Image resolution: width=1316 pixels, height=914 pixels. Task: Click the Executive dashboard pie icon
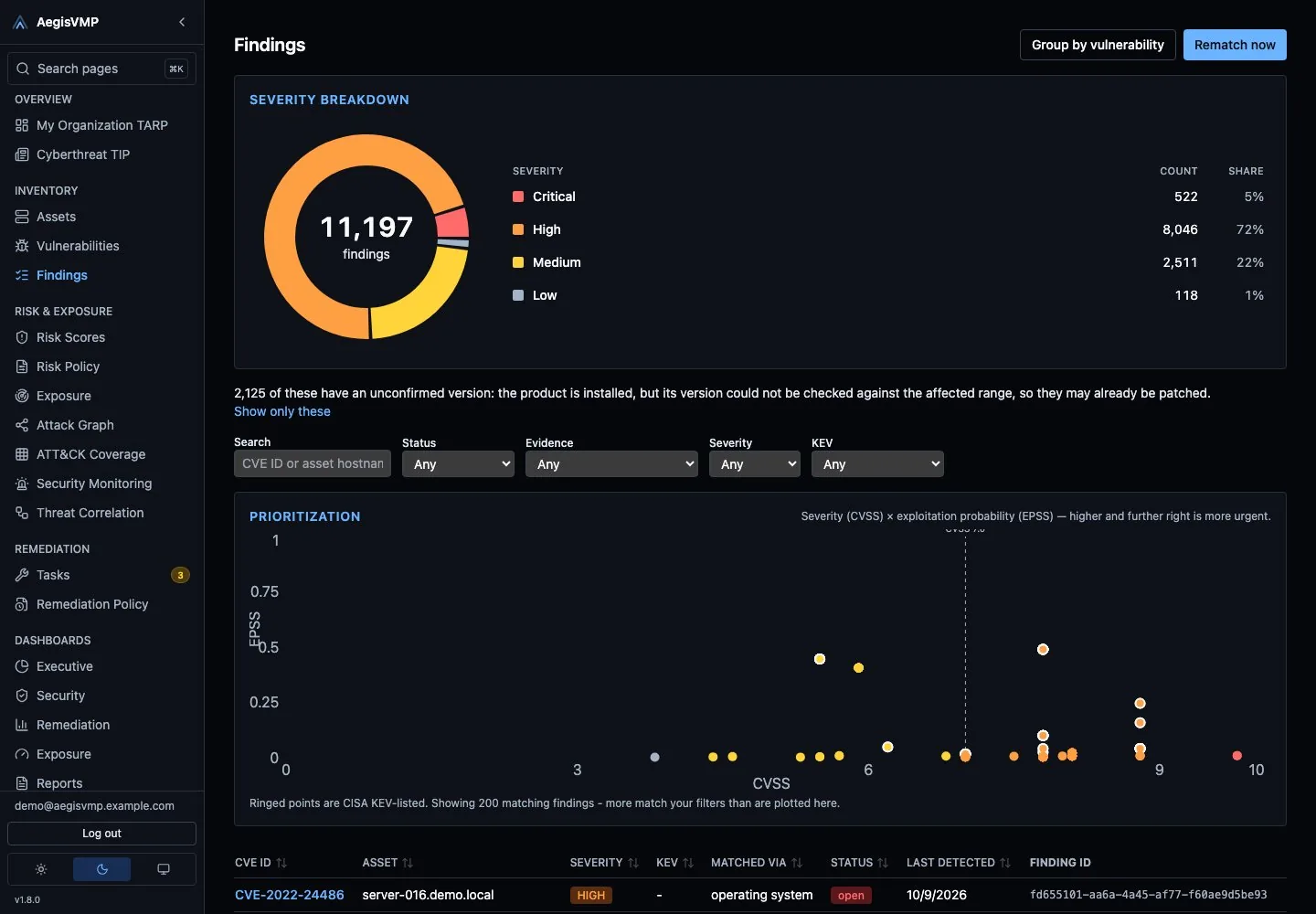point(22,666)
